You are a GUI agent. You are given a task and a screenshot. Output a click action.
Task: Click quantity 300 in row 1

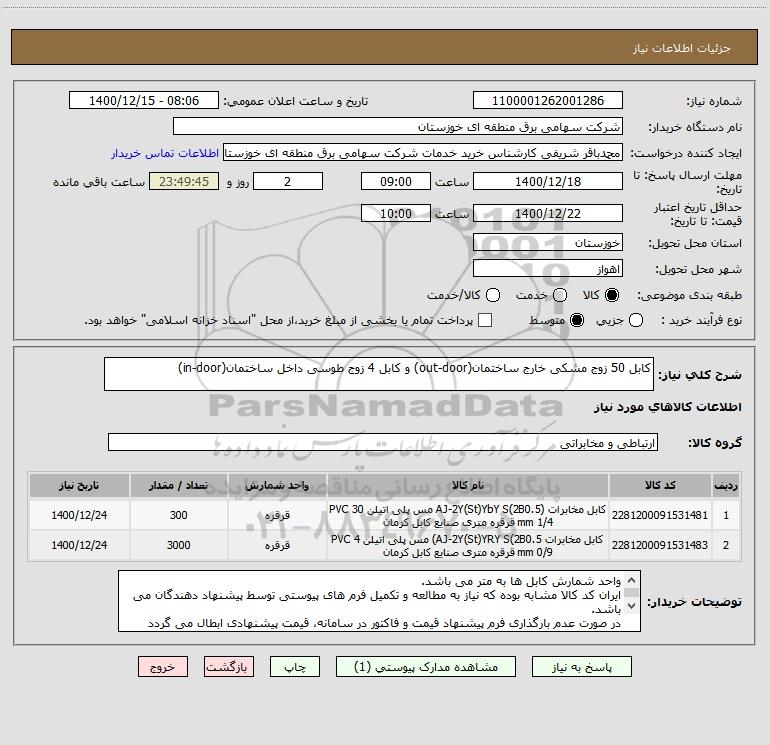pyautogui.click(x=178, y=515)
